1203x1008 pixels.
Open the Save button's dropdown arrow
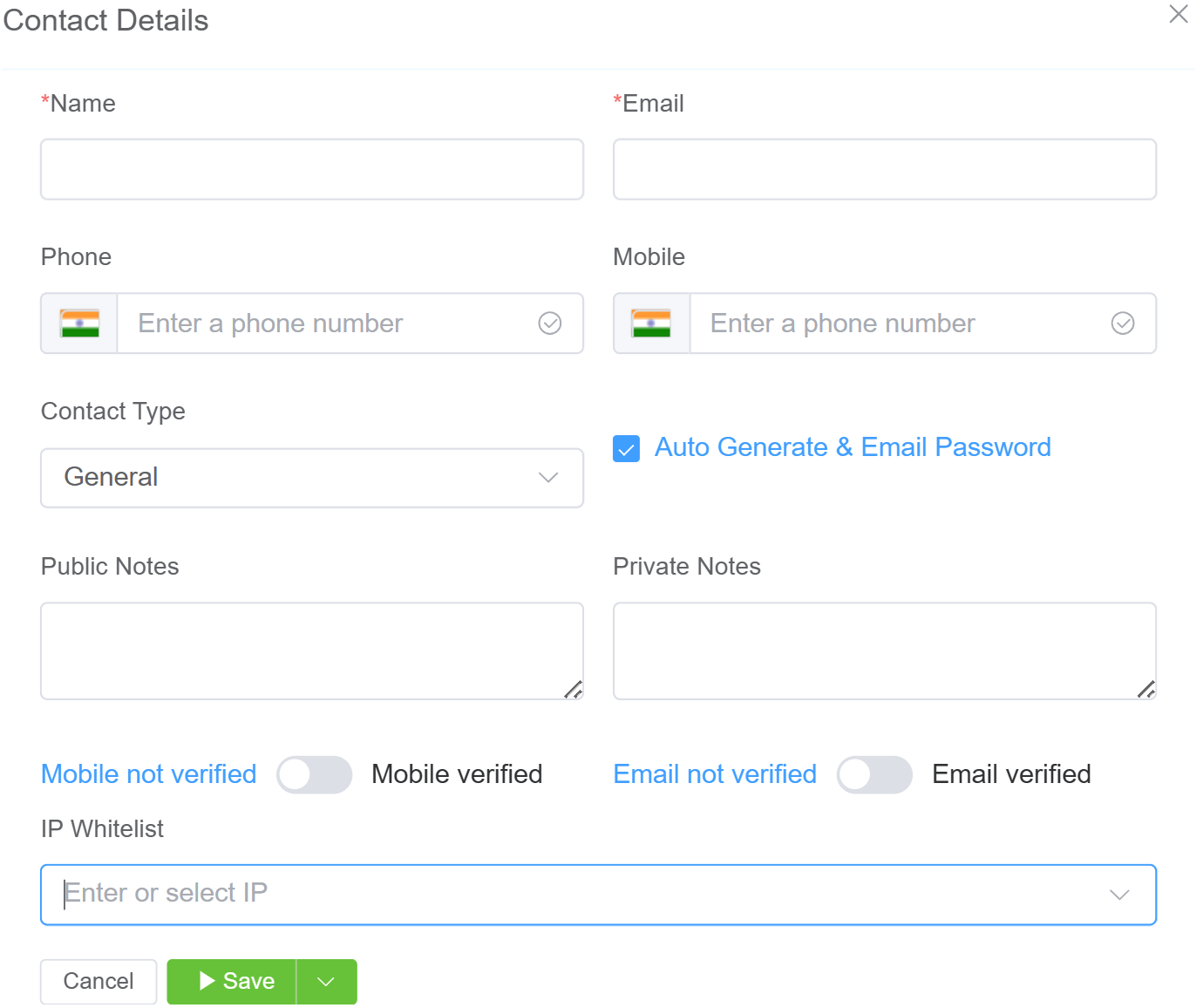pyautogui.click(x=326, y=982)
